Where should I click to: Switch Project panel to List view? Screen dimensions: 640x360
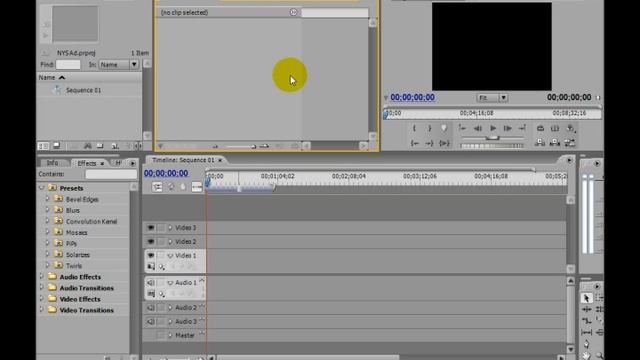click(43, 146)
